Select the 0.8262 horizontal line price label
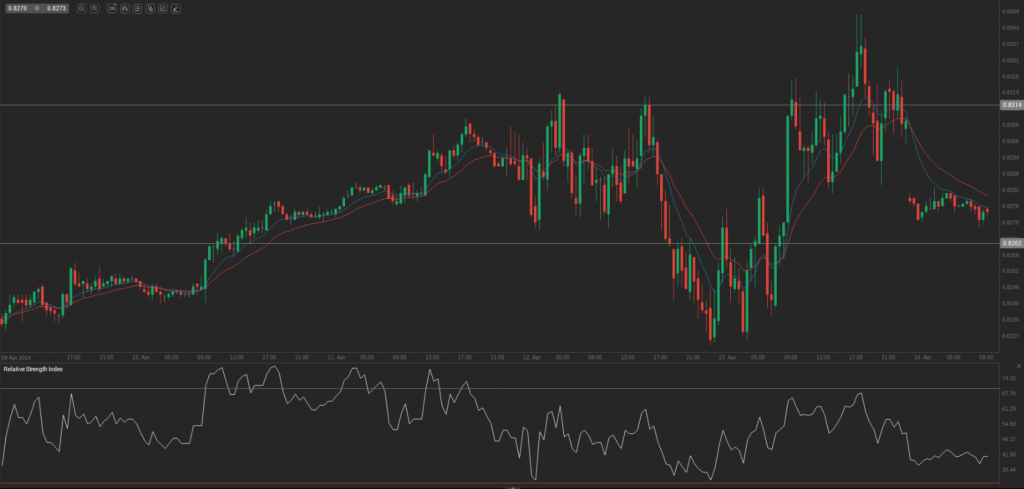Viewport: 1024px width, 489px height. 1008,243
